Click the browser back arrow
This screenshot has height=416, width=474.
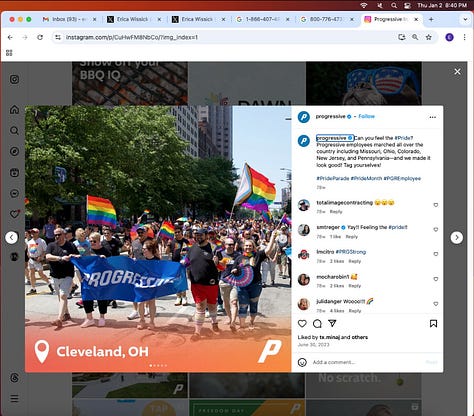[10, 37]
